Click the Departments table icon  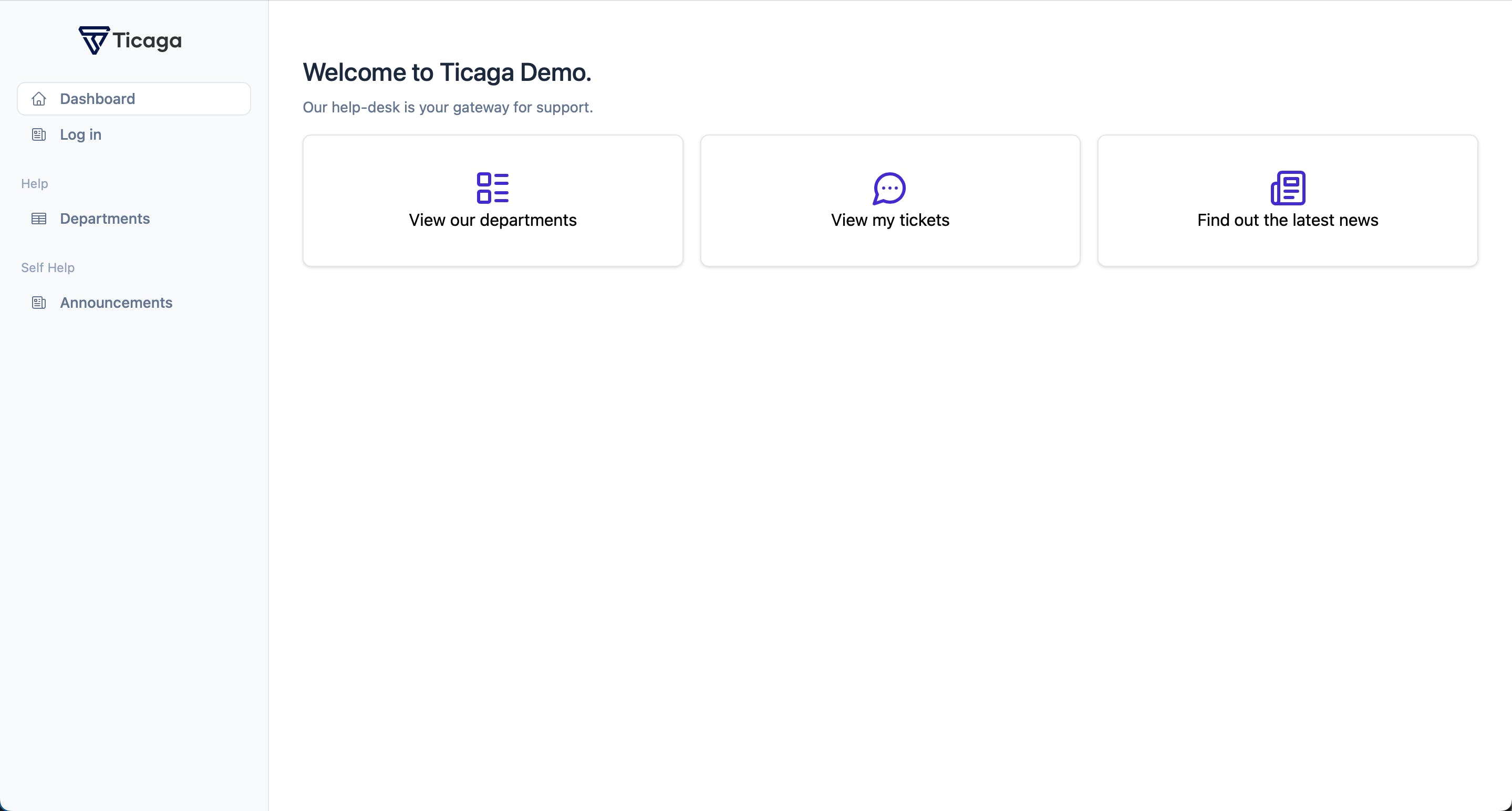tap(39, 219)
